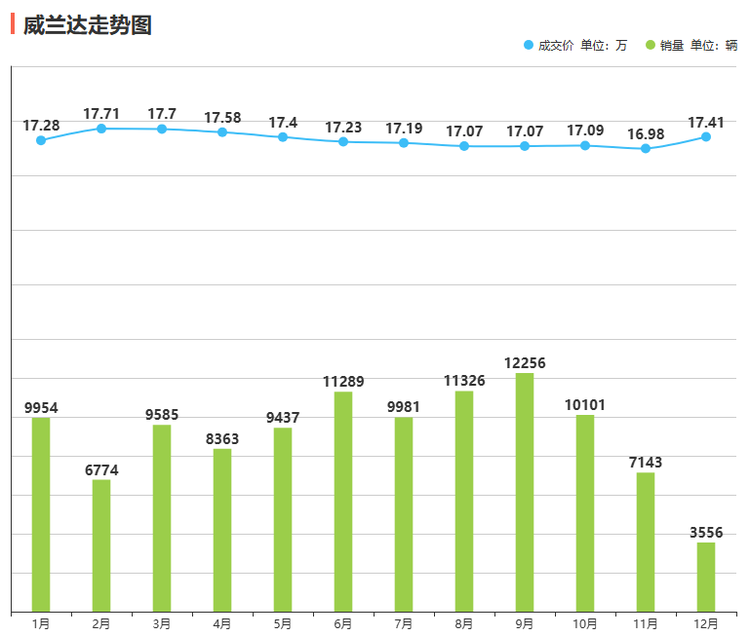Select the 17.09 price marker for 10月
The width and height of the screenshot is (750, 636).
click(x=585, y=146)
